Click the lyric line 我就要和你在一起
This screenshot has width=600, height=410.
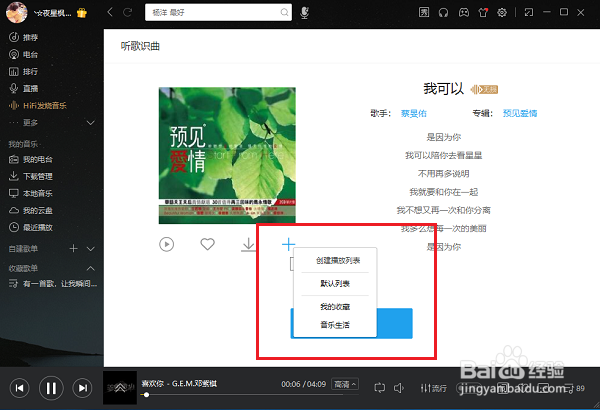tap(443, 192)
